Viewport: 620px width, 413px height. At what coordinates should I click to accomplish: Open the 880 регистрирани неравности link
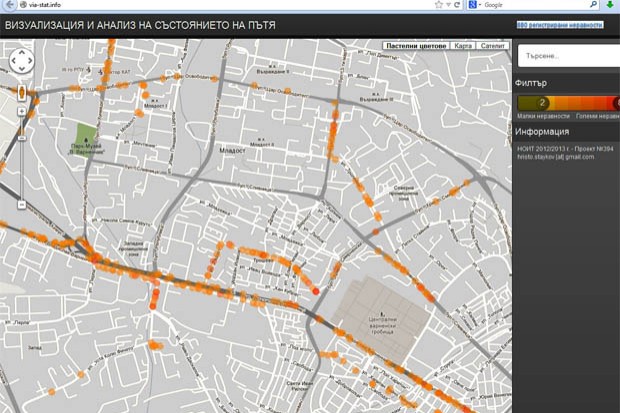[560, 23]
